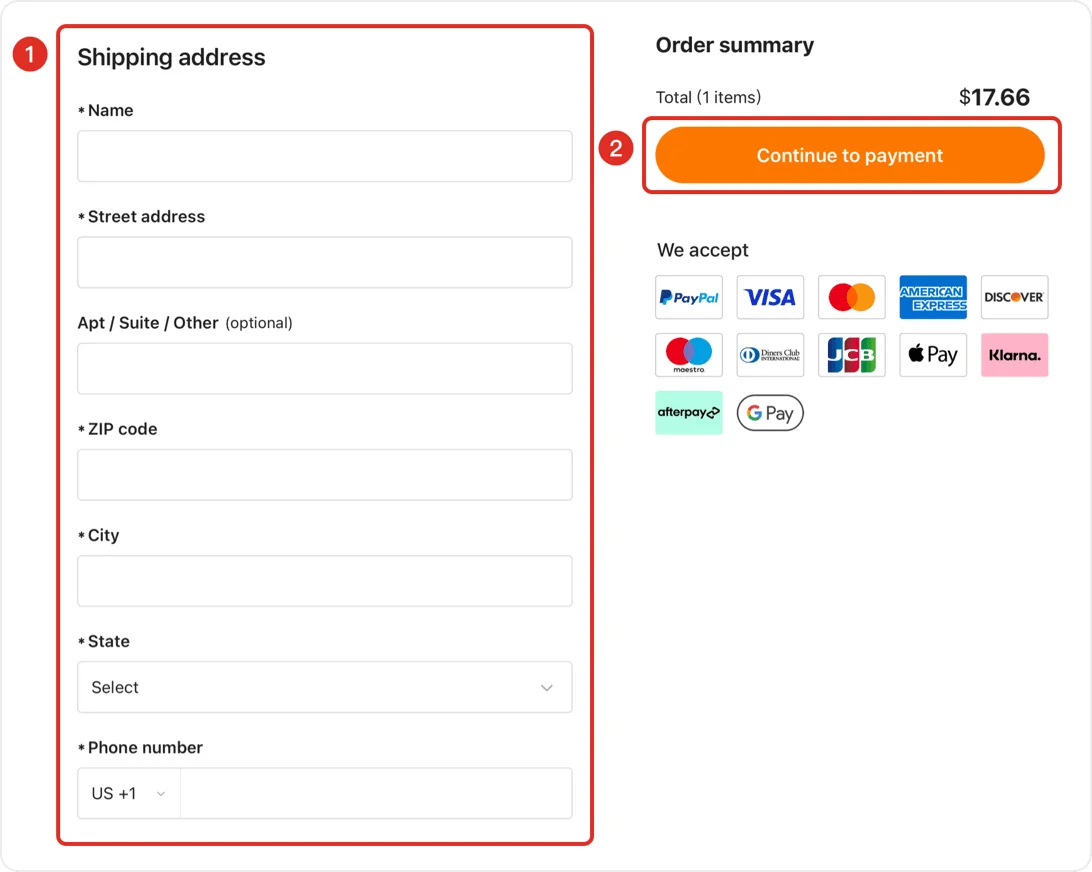Click the Diners Club icon
The height and width of the screenshot is (872, 1092).
click(770, 355)
